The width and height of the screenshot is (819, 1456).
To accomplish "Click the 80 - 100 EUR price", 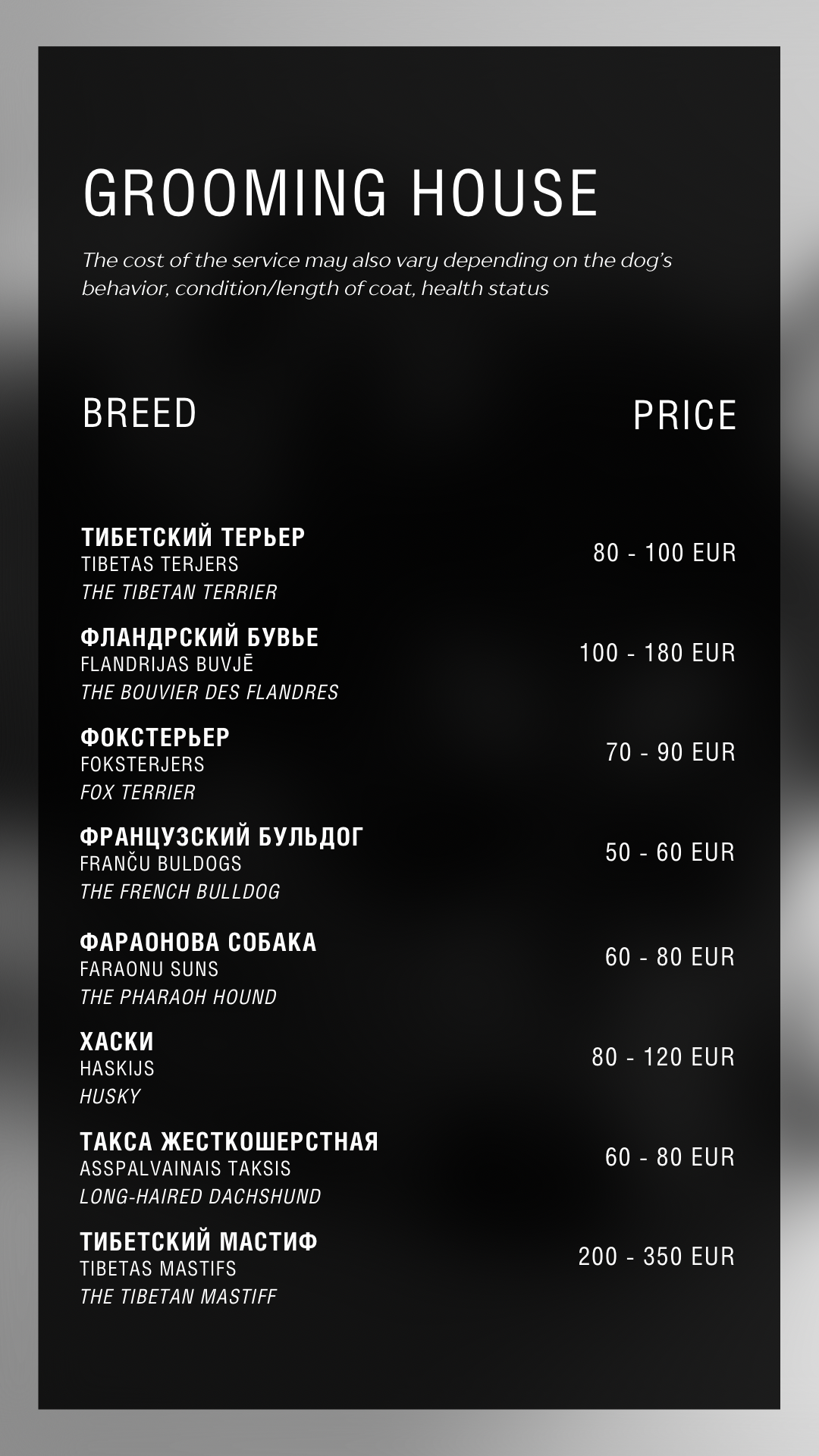I will click(x=664, y=553).
